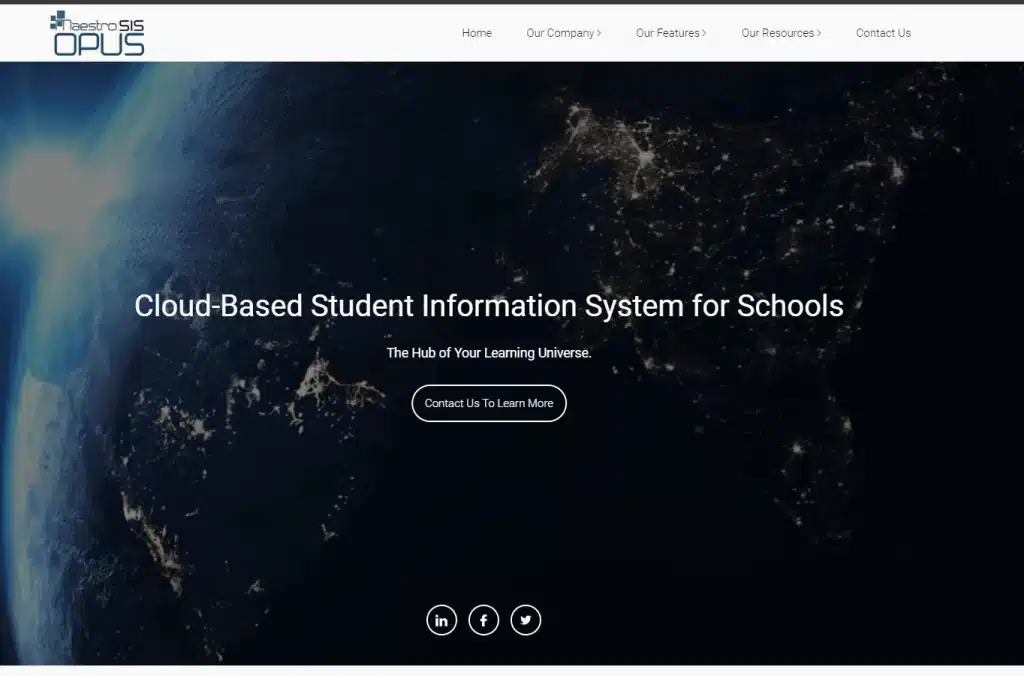Click the Cloud-Based Student Information System headline
Screen dimensions: 1024x676
pyautogui.click(x=489, y=306)
